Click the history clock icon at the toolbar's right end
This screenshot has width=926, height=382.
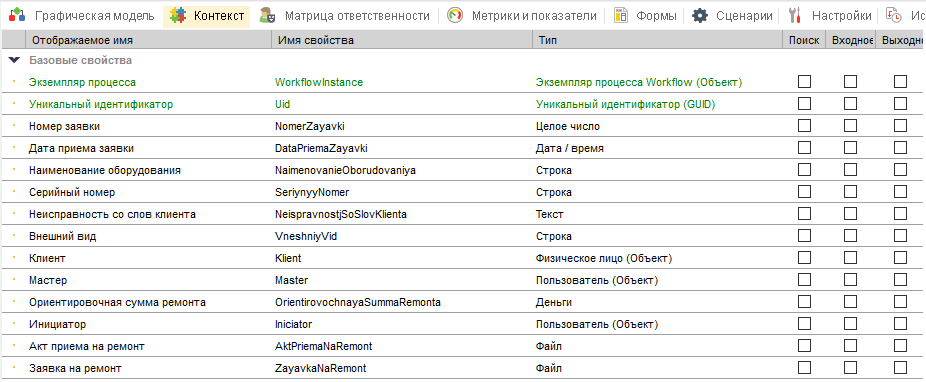(x=894, y=16)
